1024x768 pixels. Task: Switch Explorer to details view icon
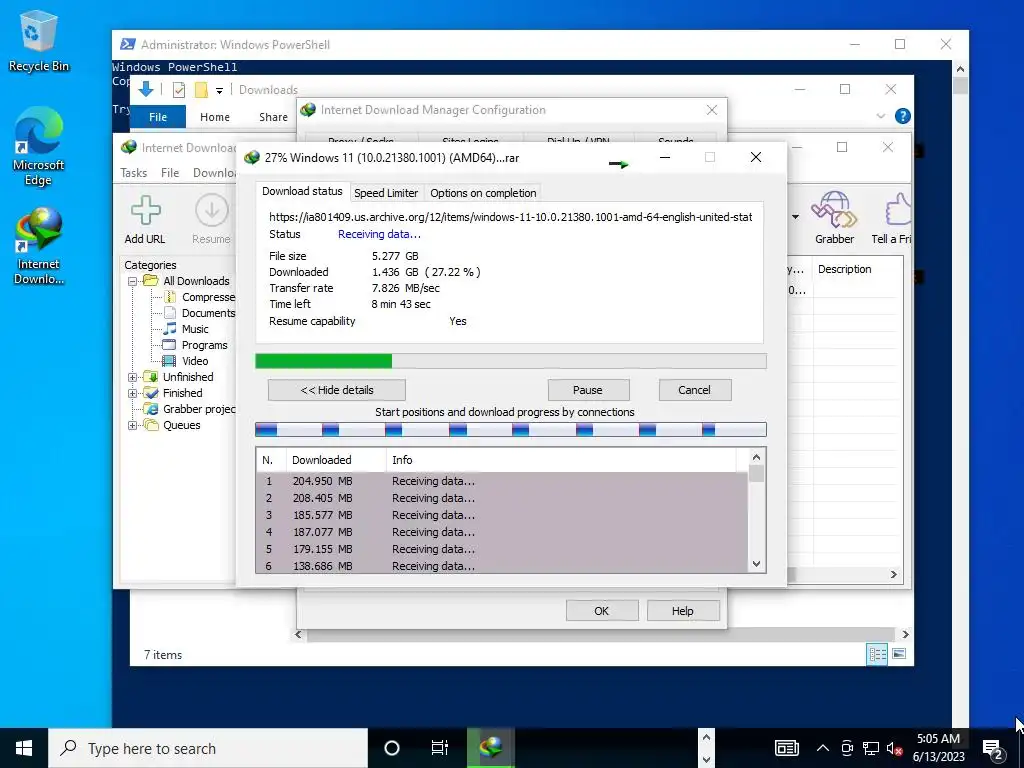pos(877,654)
